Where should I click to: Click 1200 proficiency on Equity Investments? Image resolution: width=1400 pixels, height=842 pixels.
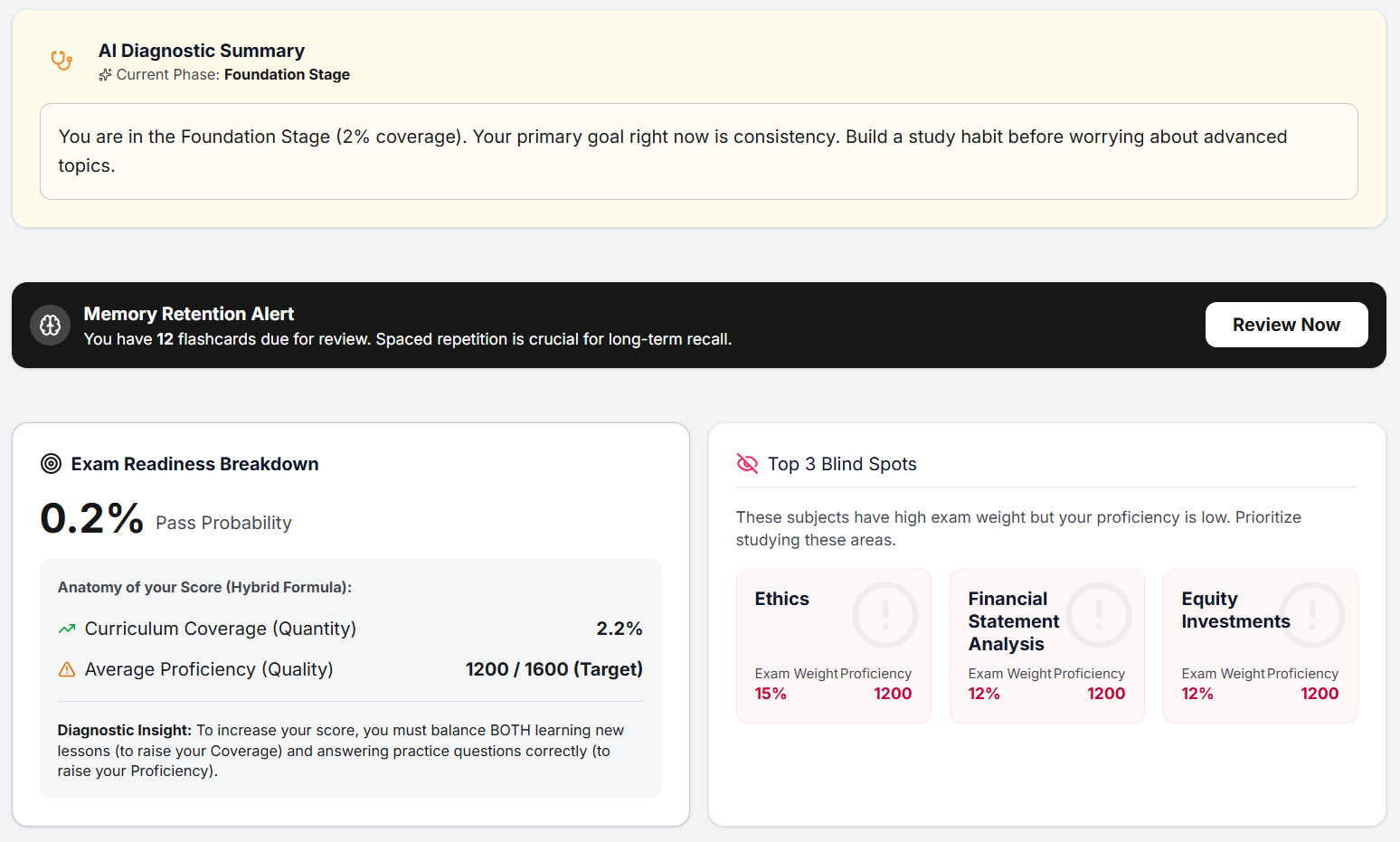point(1320,694)
